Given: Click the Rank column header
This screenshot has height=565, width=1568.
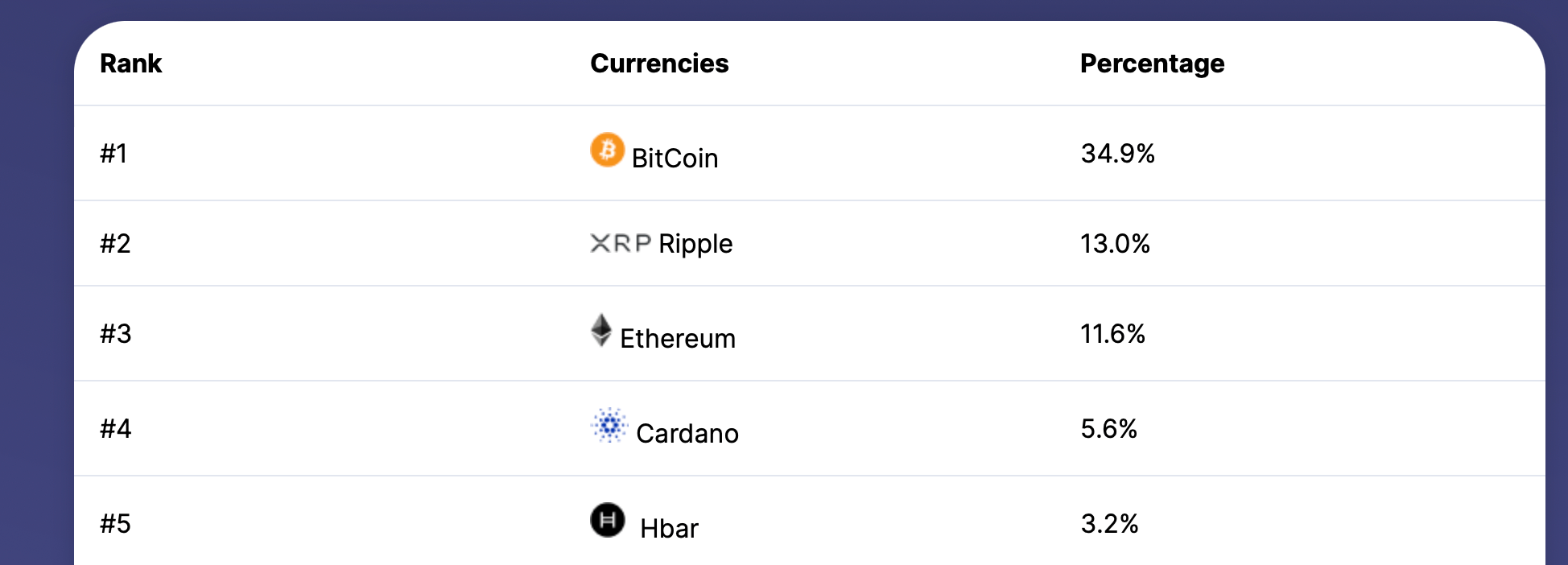Looking at the screenshot, I should pos(130,64).
